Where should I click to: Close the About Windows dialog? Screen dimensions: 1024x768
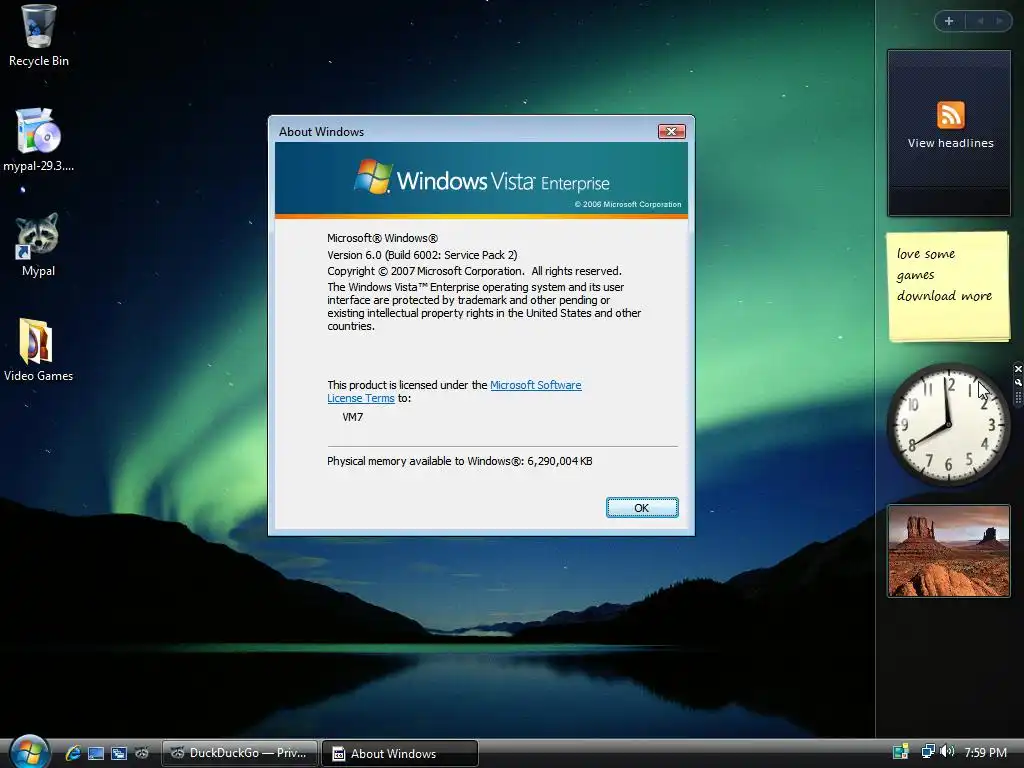671,131
